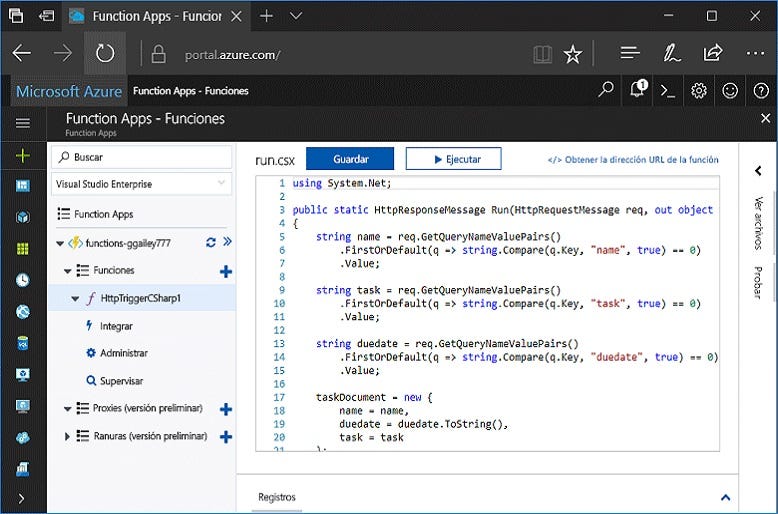Open the Dashboard icon in sidebar
Image resolution: width=778 pixels, height=514 pixels.
23,186
